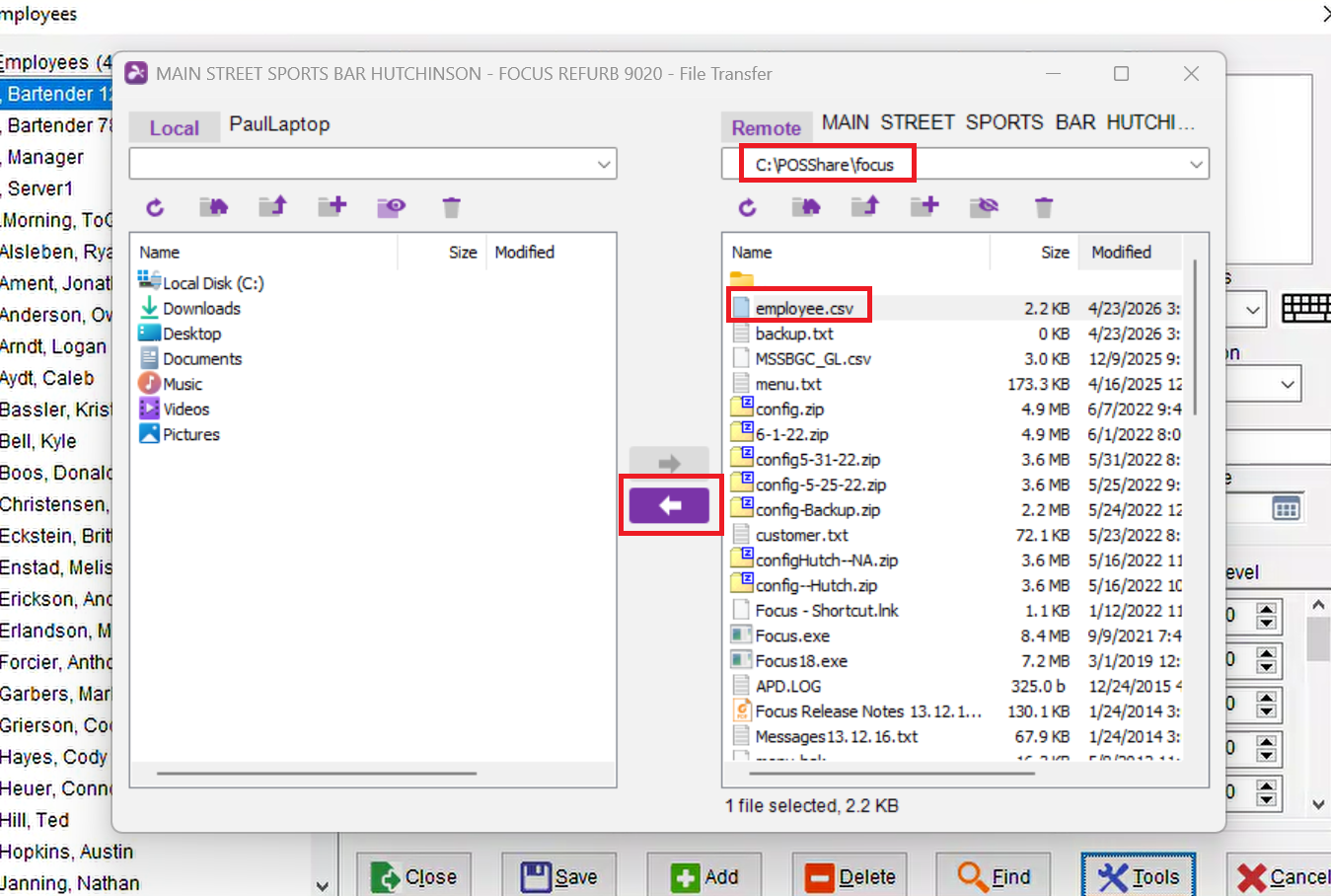Image resolution: width=1331 pixels, height=896 pixels.
Task: Open the Downloads folder in Local pane
Action: [x=201, y=309]
